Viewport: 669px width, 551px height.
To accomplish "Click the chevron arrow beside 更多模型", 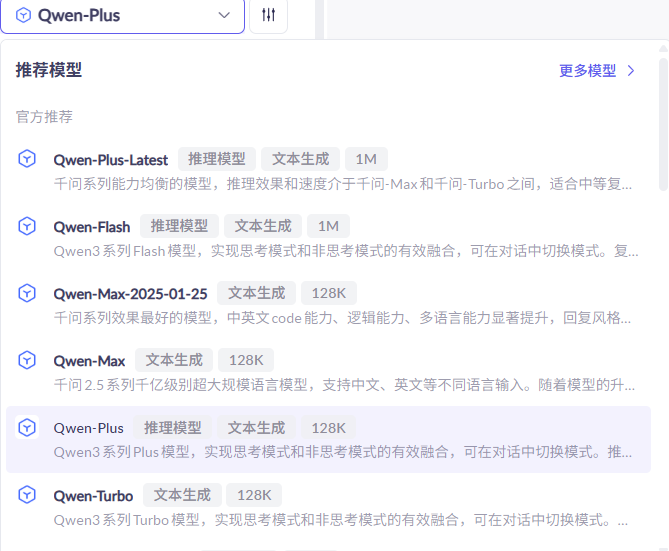I will [x=631, y=70].
